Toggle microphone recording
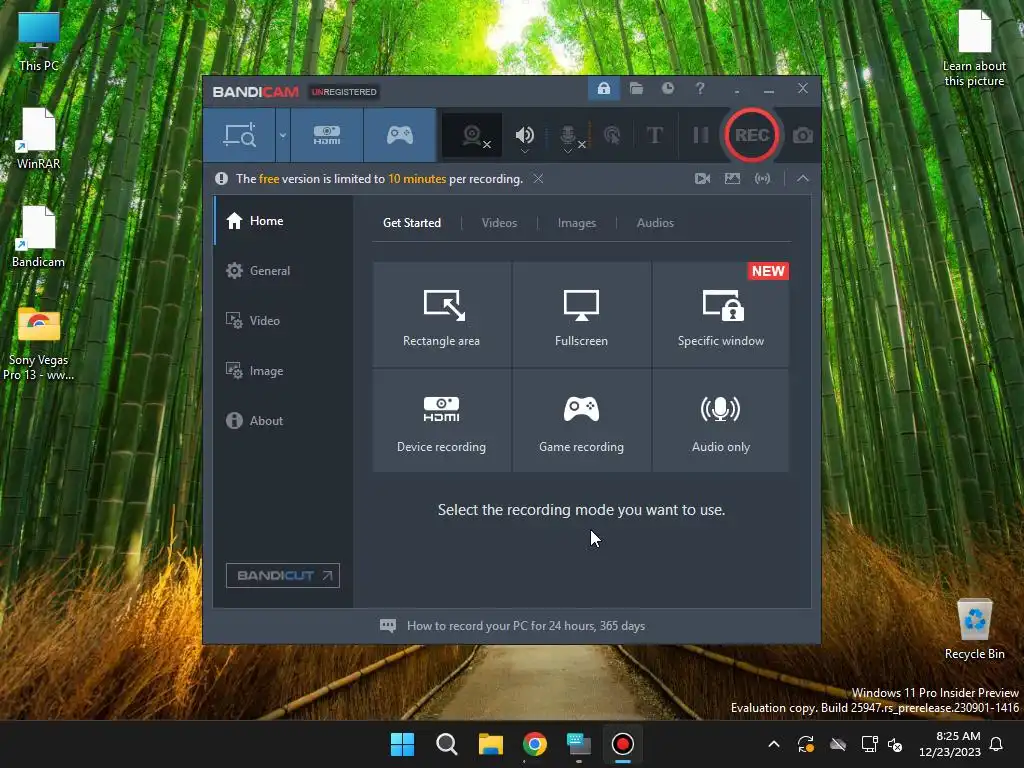The image size is (1024, 768). pos(568,135)
